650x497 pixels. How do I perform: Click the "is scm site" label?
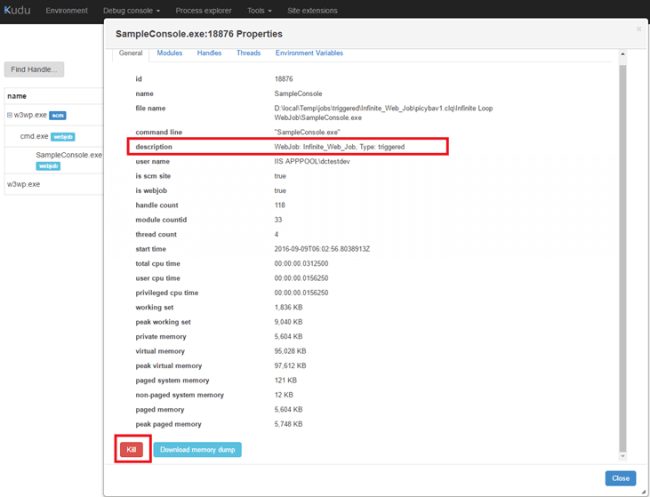coord(153,176)
